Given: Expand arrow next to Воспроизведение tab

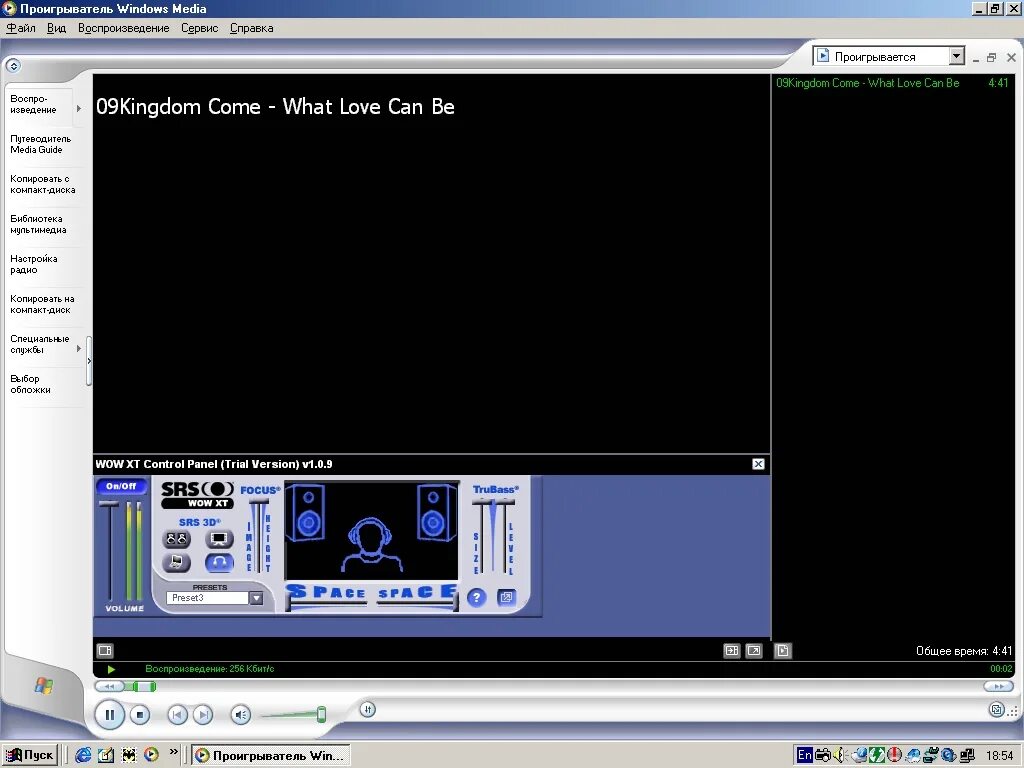Looking at the screenshot, I should 79,108.
